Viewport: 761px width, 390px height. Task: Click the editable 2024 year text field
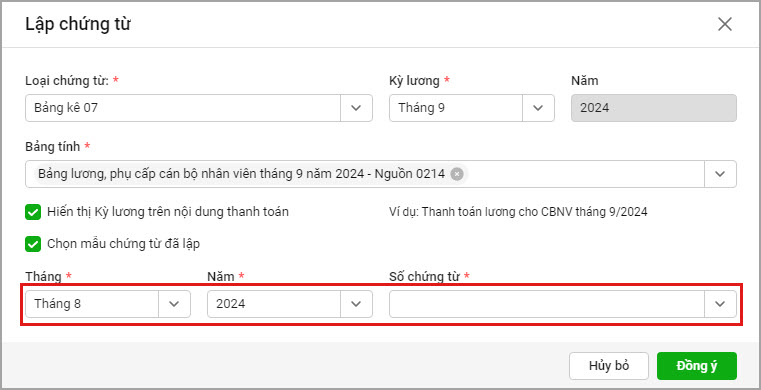point(274,304)
